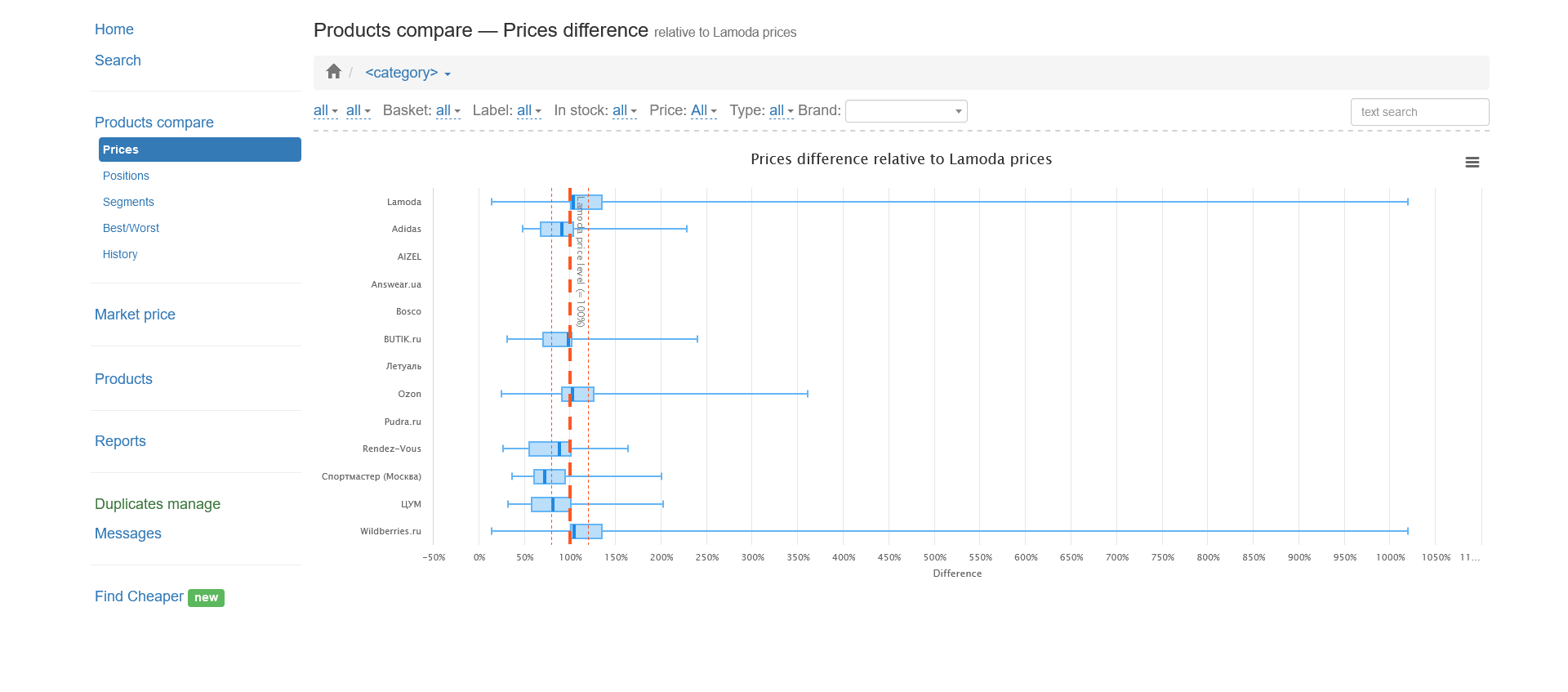Viewport: 1568px width, 692px height.
Task: Click the 'Спортмастер (Москва)' axis label
Action: pos(372,476)
